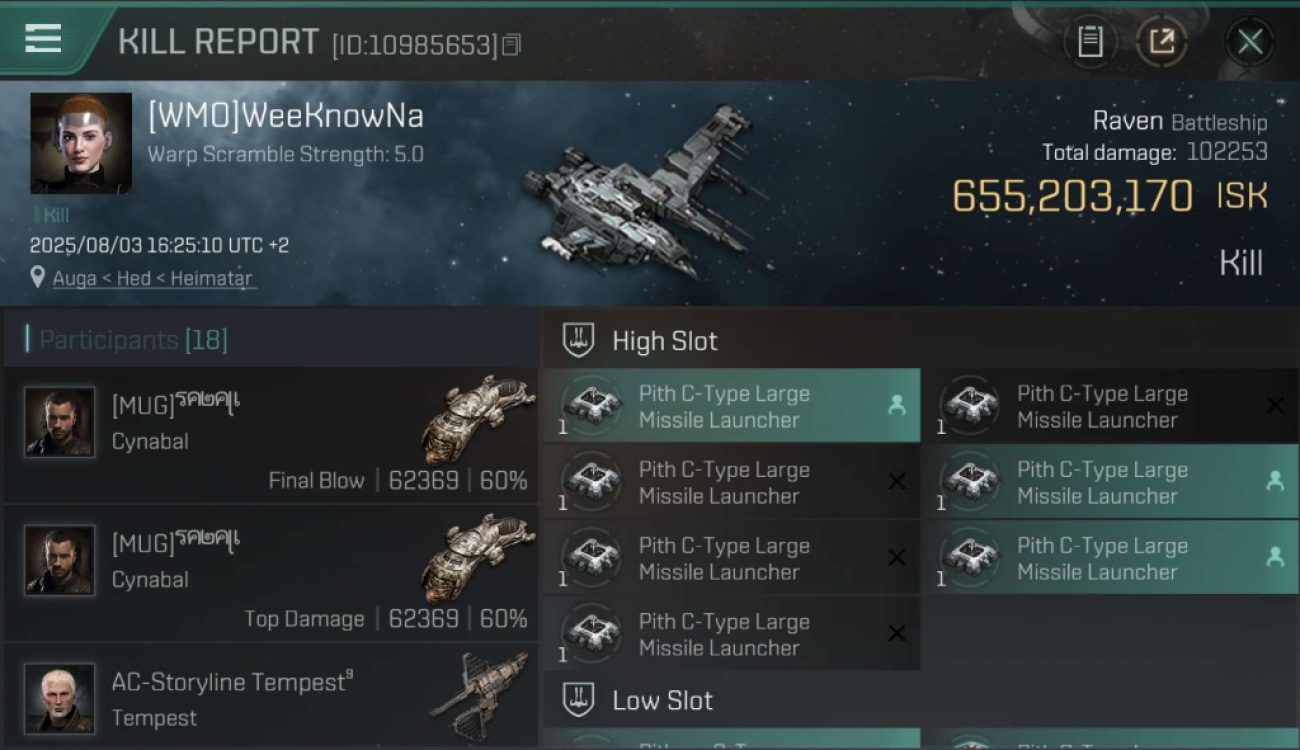Close the kill report window
This screenshot has width=1300, height=750.
[x=1250, y=42]
